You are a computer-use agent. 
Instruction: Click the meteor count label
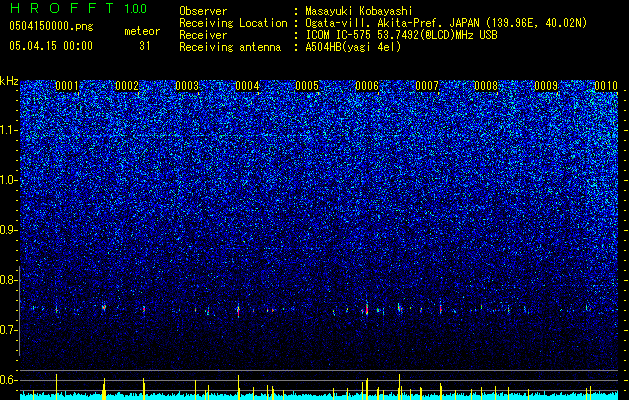coord(142,31)
